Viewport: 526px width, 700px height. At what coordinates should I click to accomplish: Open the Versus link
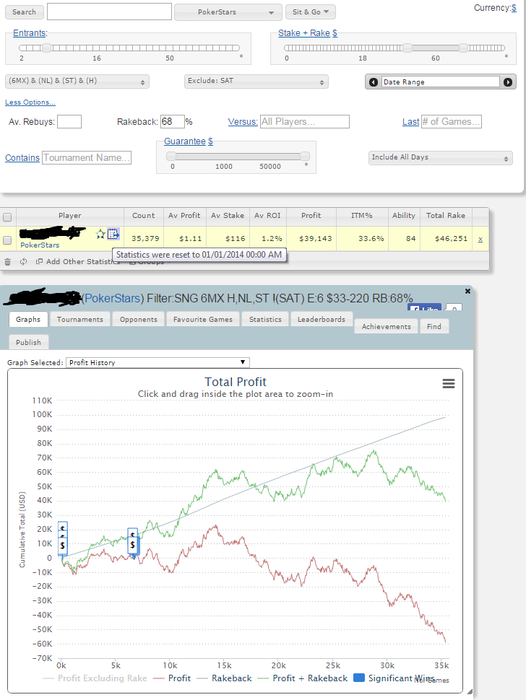point(242,122)
